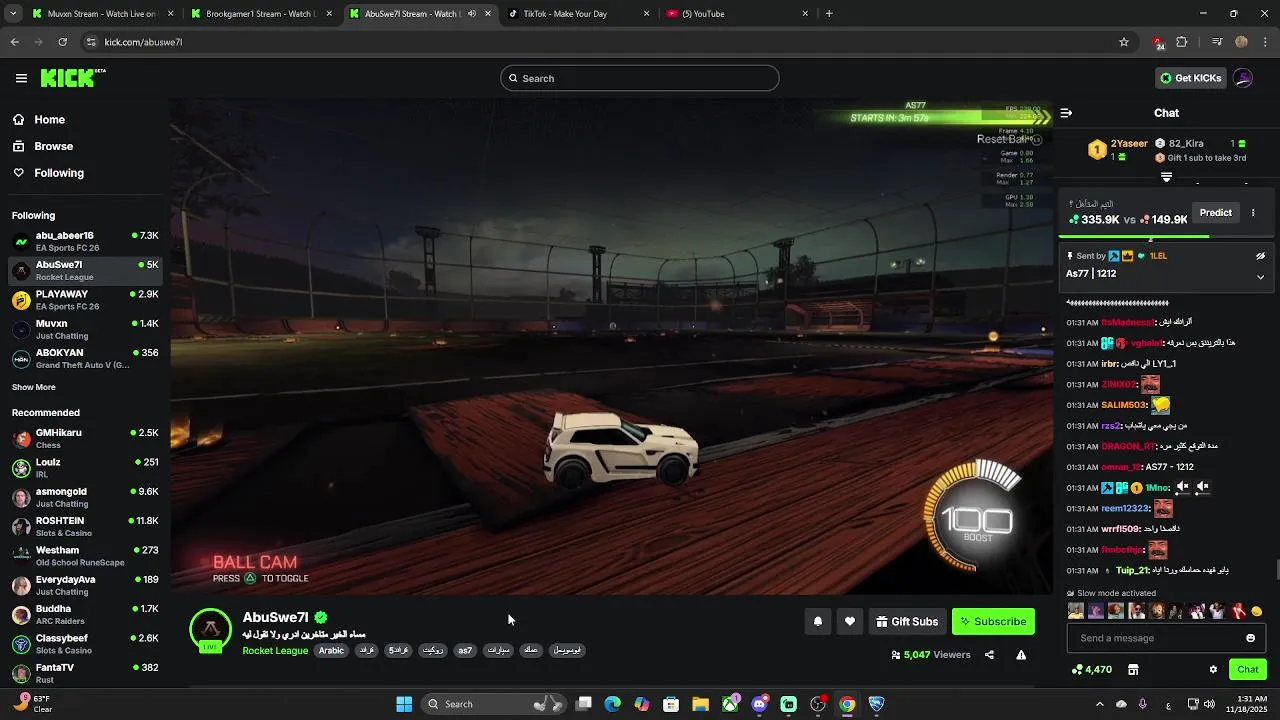Open Westham recommended channel
The width and height of the screenshot is (1280, 720).
(85, 556)
